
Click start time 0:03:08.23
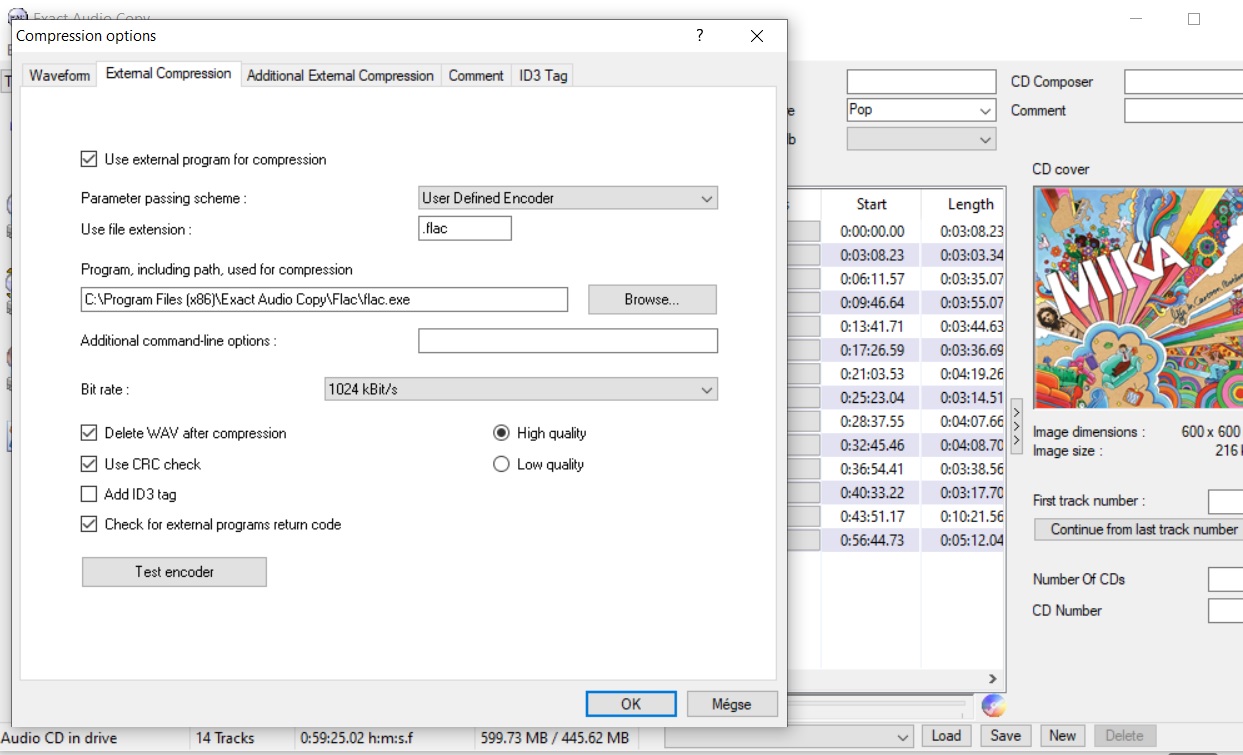point(872,255)
